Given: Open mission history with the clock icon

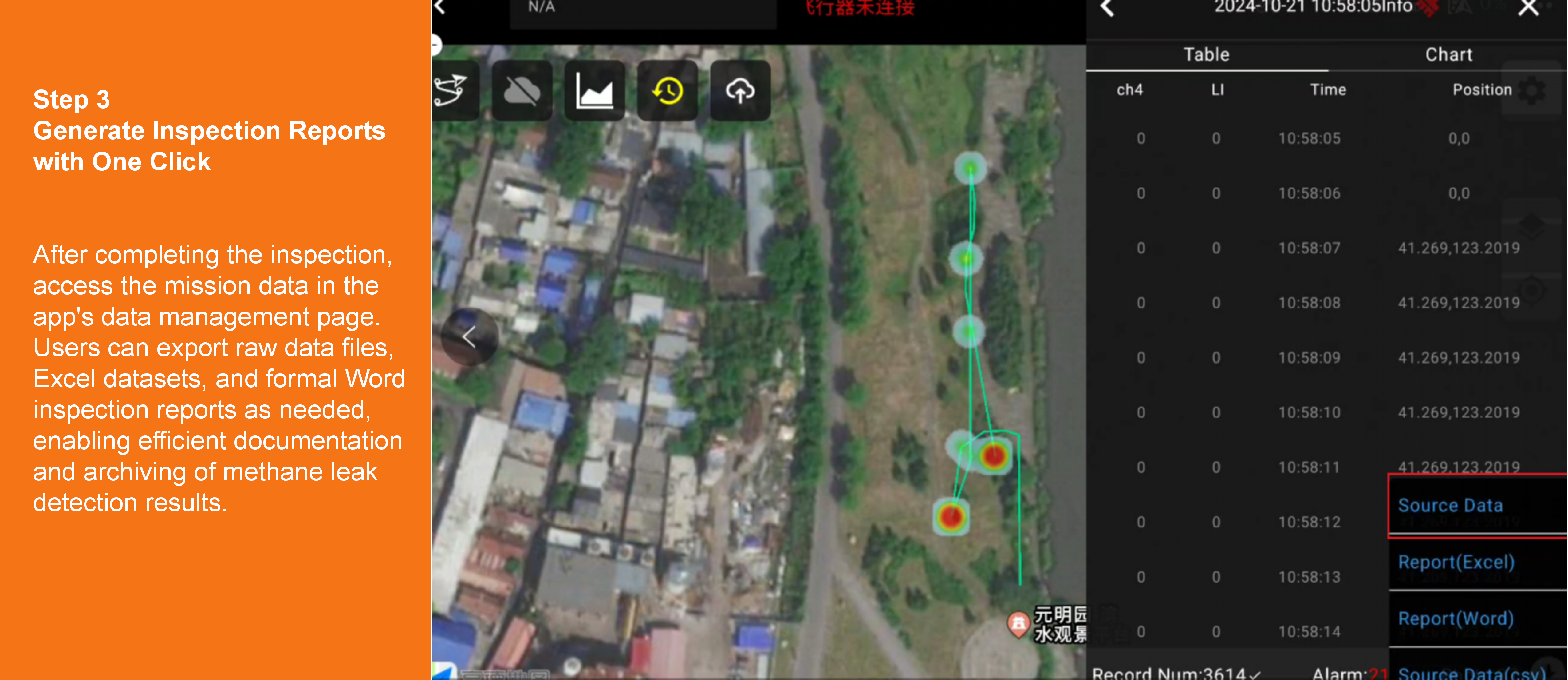Looking at the screenshot, I should (667, 91).
